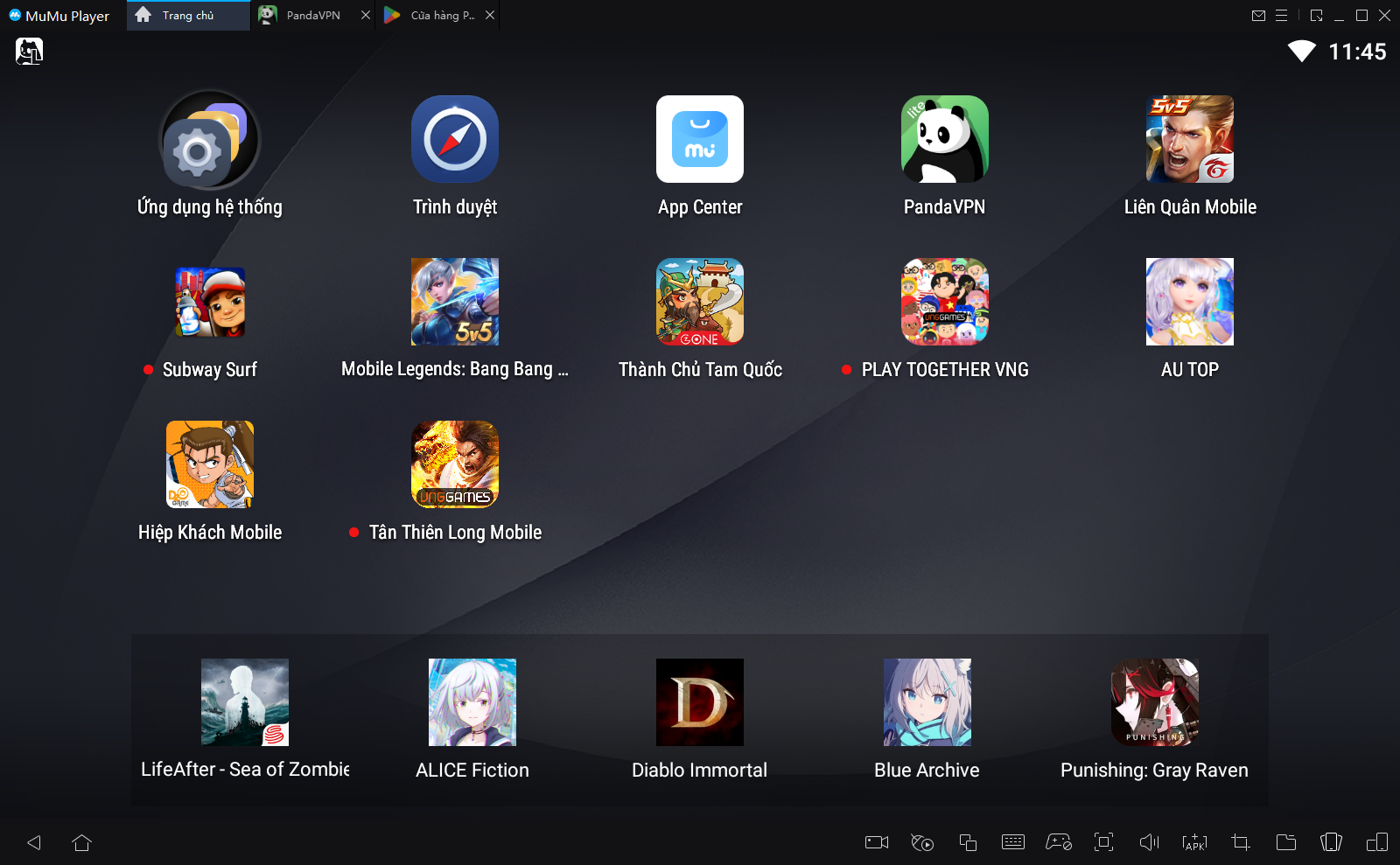Open App Center
The height and width of the screenshot is (865, 1400).
pos(699,140)
